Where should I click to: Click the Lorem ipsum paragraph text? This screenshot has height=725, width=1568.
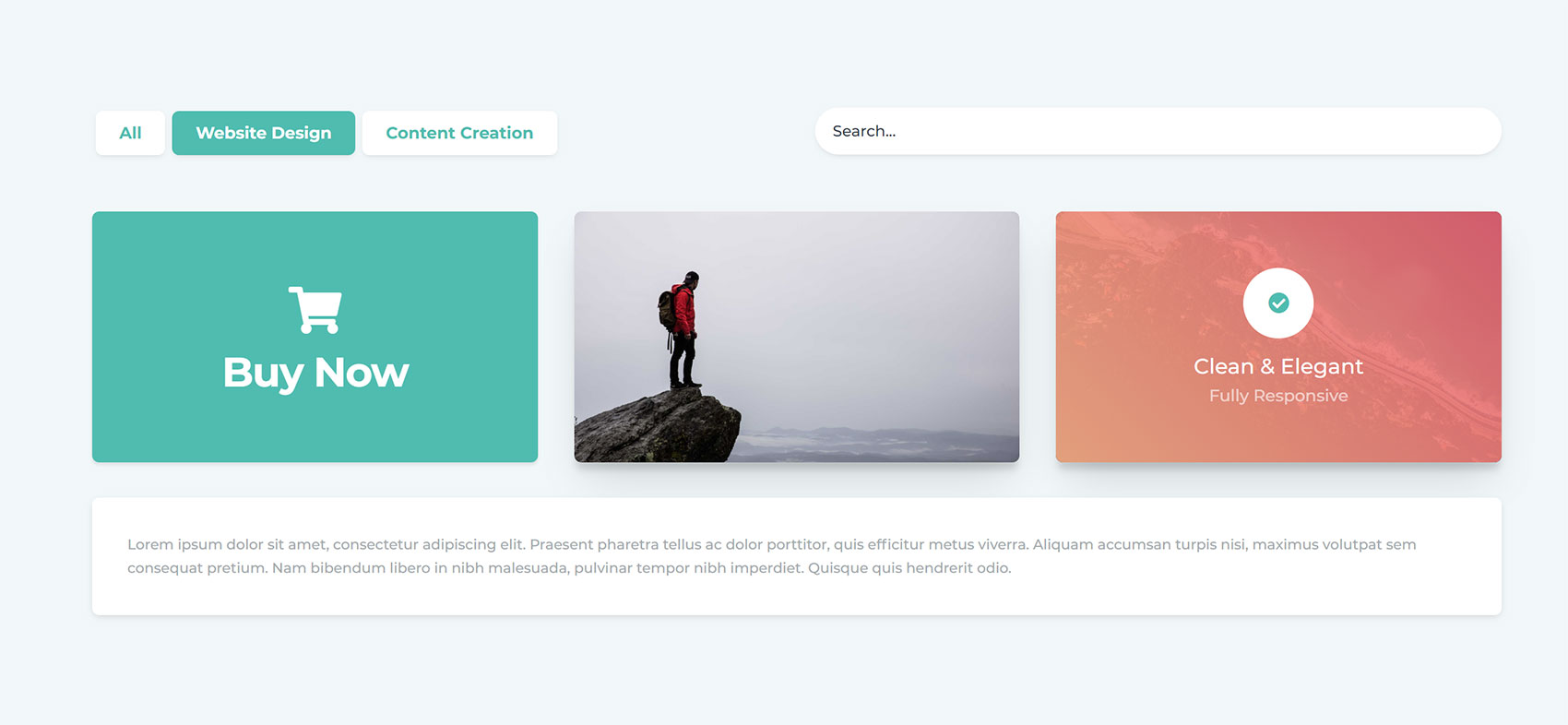771,556
